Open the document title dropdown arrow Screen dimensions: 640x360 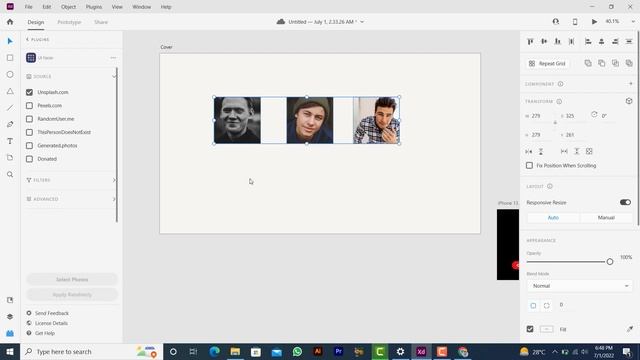pyautogui.click(x=362, y=22)
